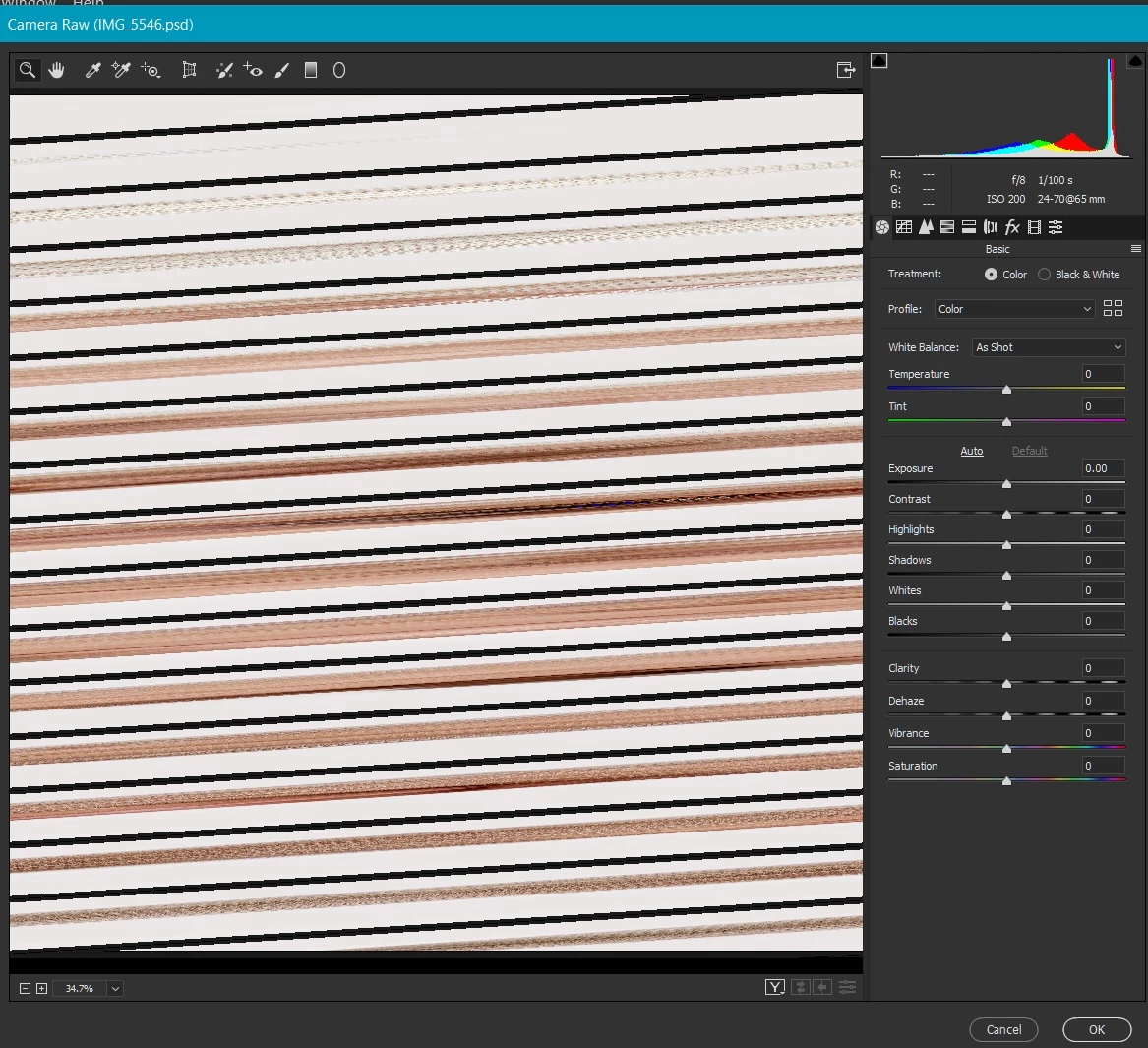
Task: Toggle full screen mode icon
Action: pyautogui.click(x=846, y=70)
